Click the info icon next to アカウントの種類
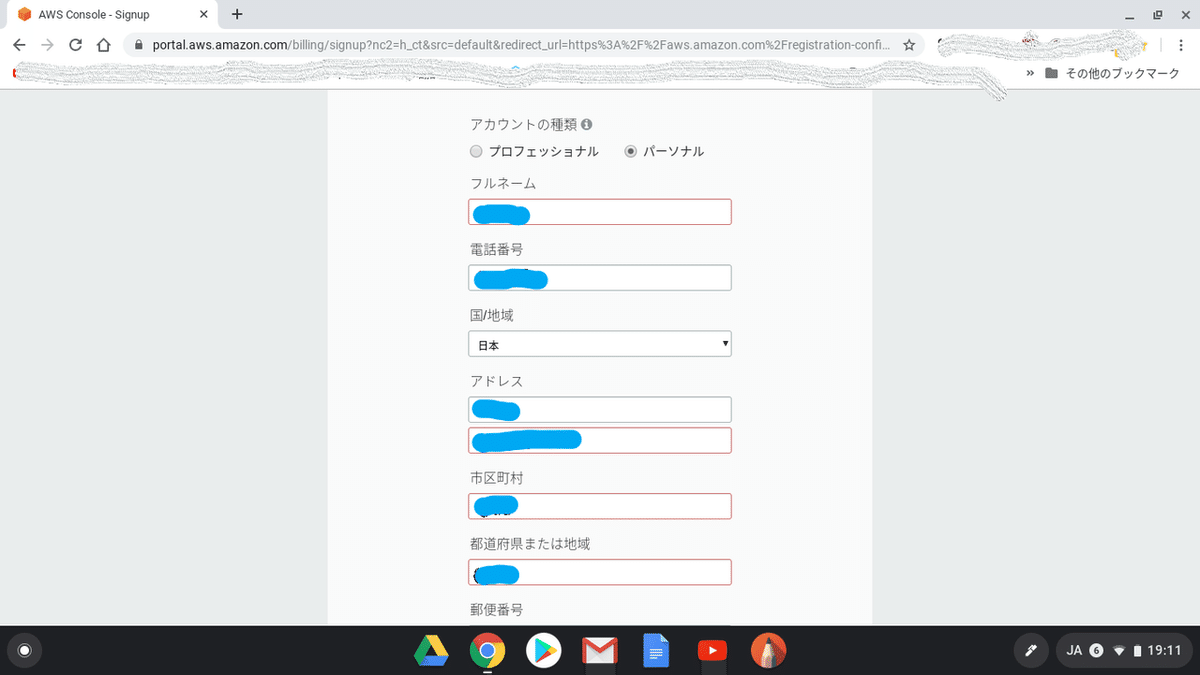The height and width of the screenshot is (675, 1200). (587, 123)
